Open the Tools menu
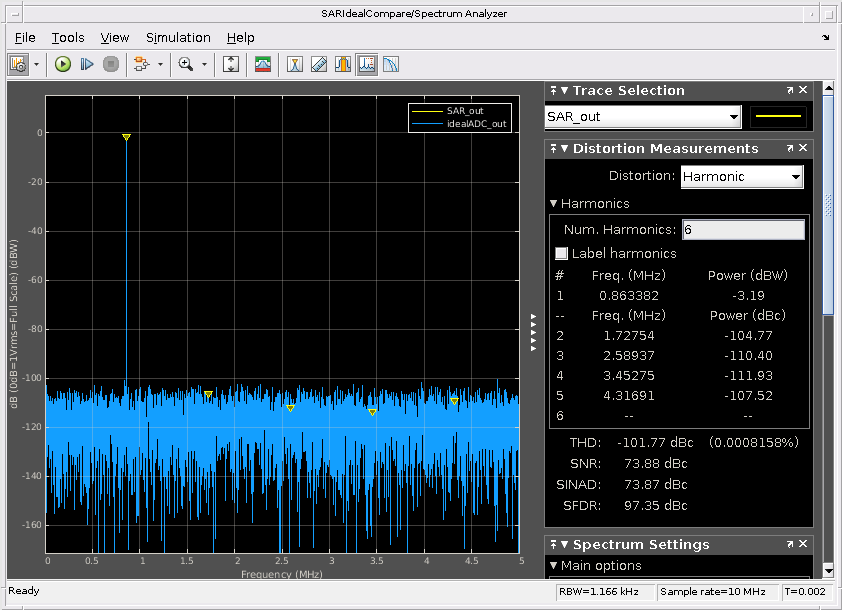Viewport: 842px width, 610px height. pos(68,37)
